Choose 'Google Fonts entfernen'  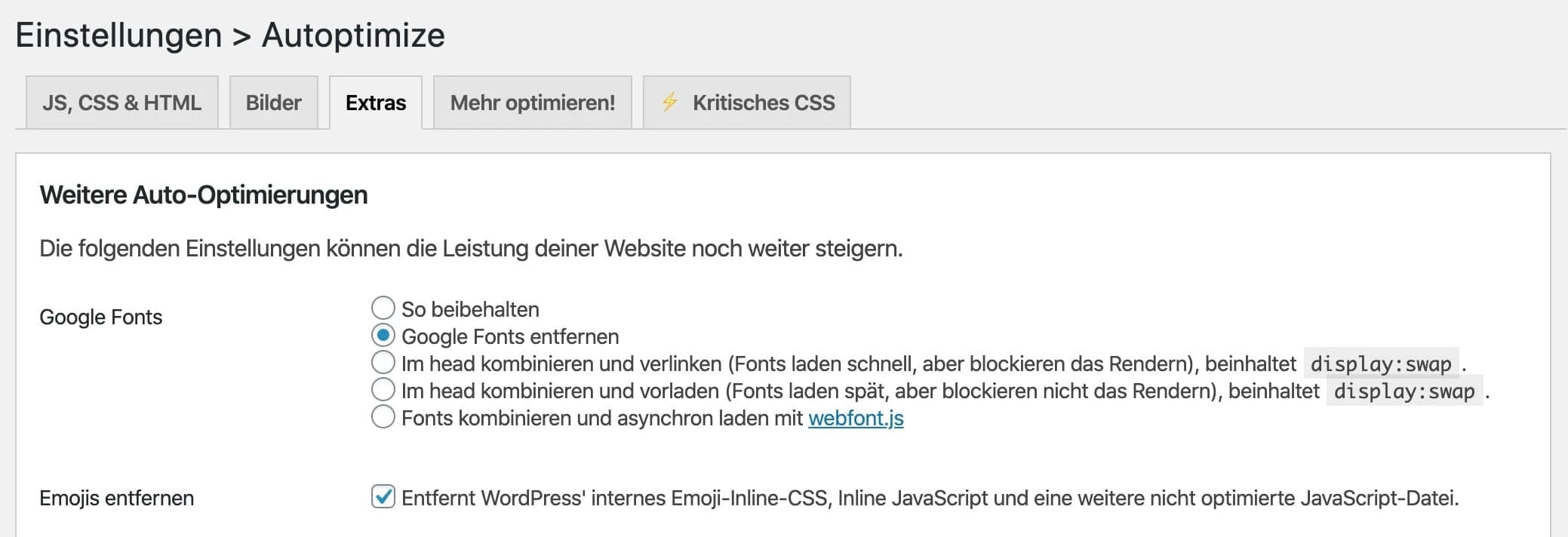383,336
